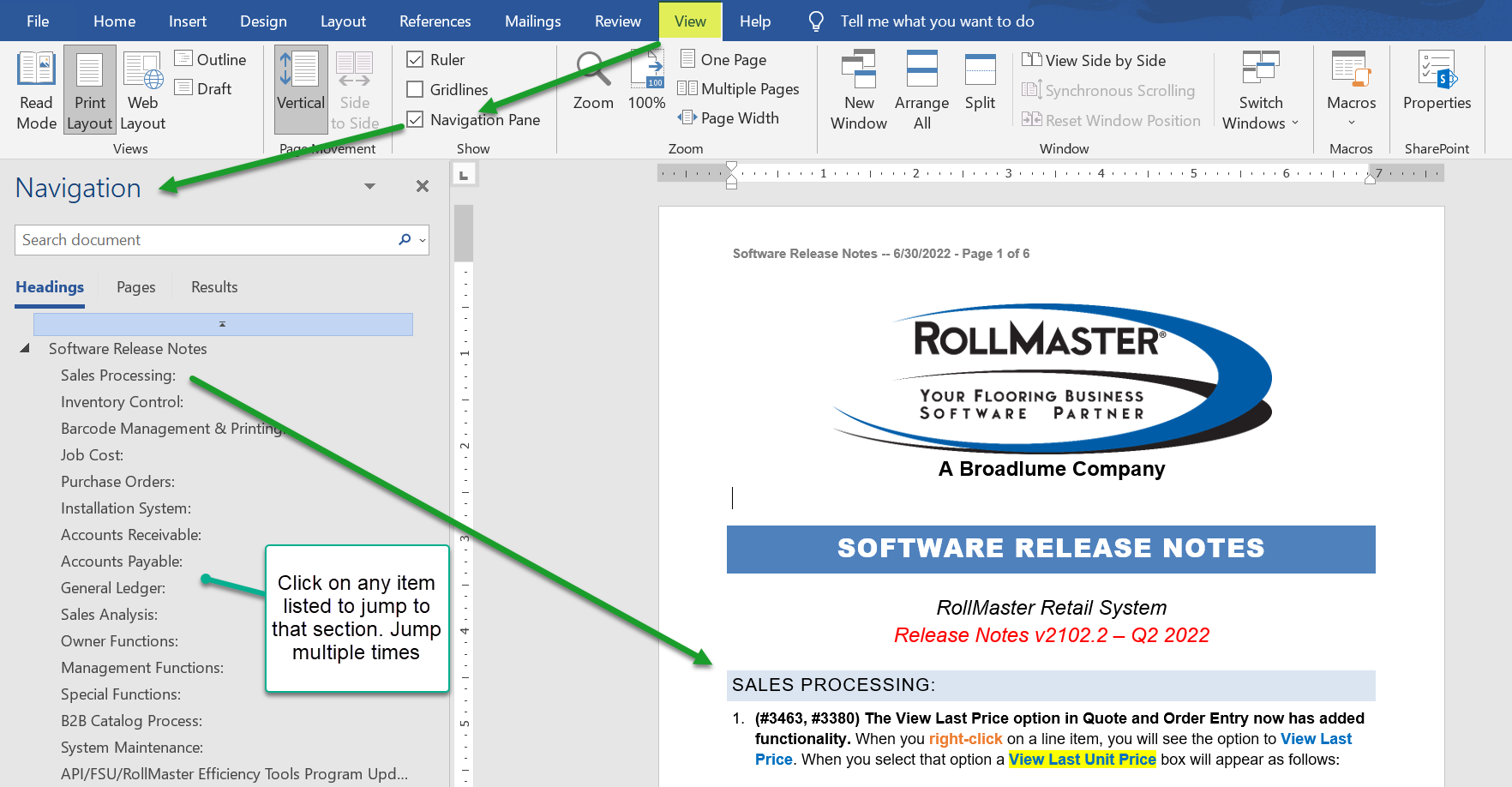Choose Outline view
This screenshot has height=787, width=1512.
(210, 59)
